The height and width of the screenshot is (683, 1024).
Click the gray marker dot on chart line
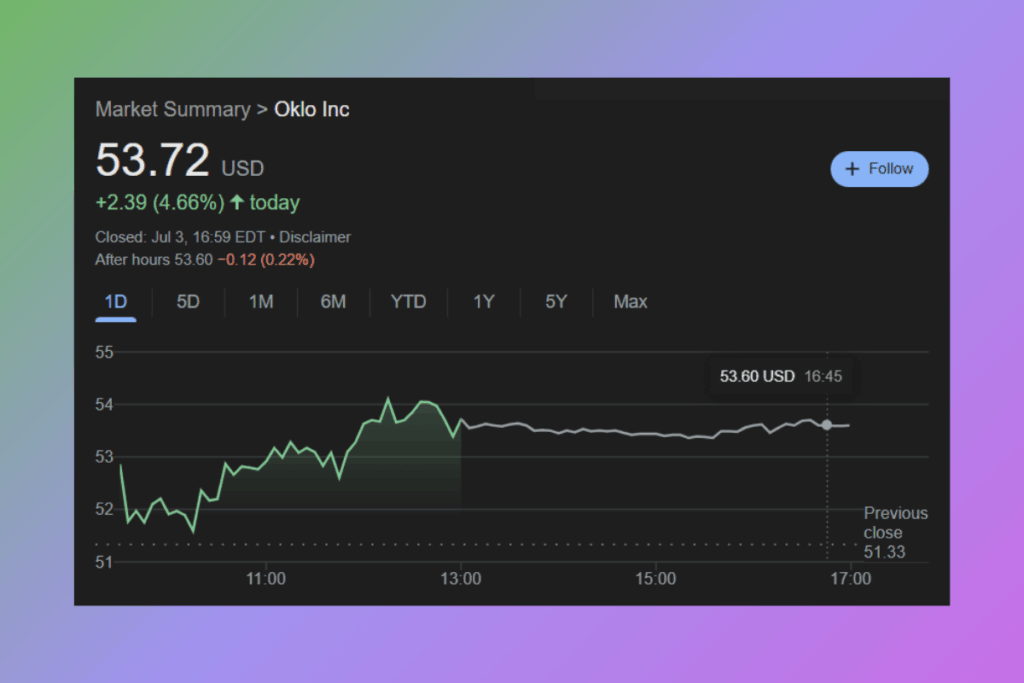tap(827, 425)
